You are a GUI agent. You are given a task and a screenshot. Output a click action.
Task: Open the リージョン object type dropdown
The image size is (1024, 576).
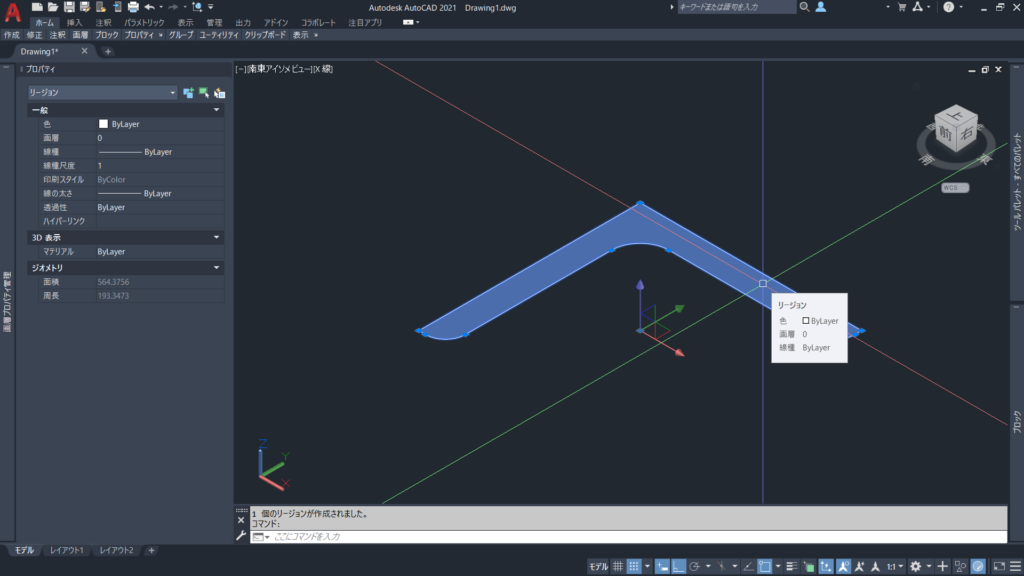click(172, 93)
